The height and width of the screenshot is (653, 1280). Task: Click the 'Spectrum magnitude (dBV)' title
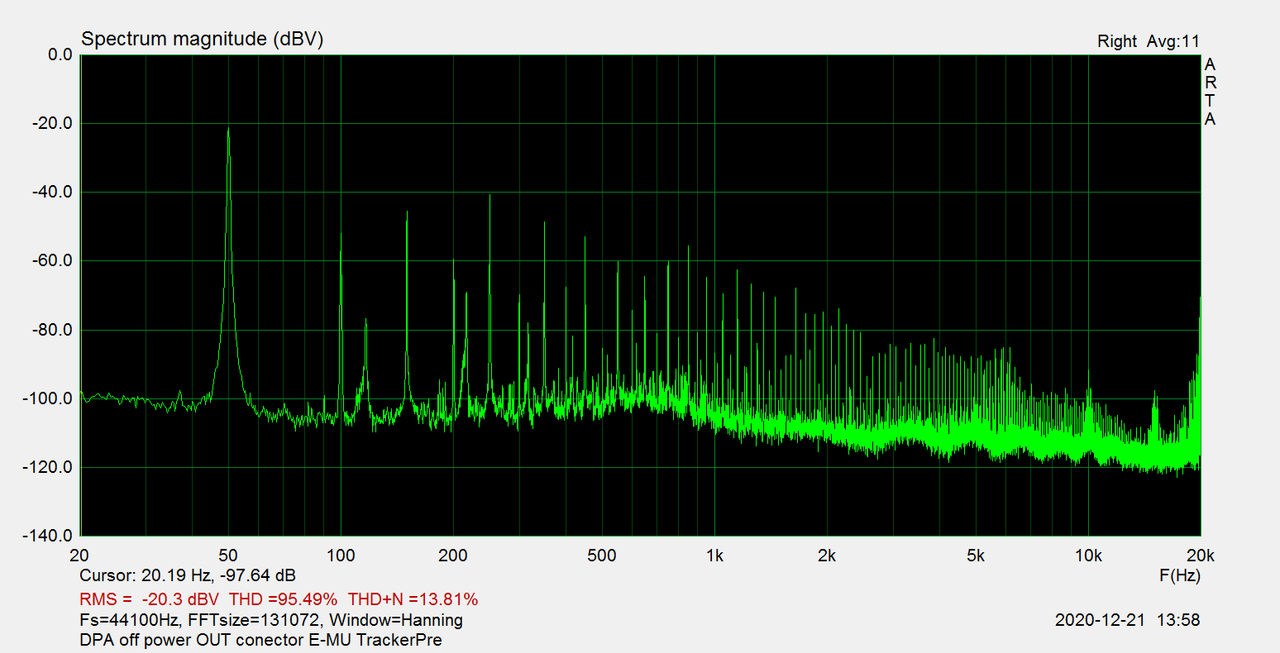tap(202, 39)
